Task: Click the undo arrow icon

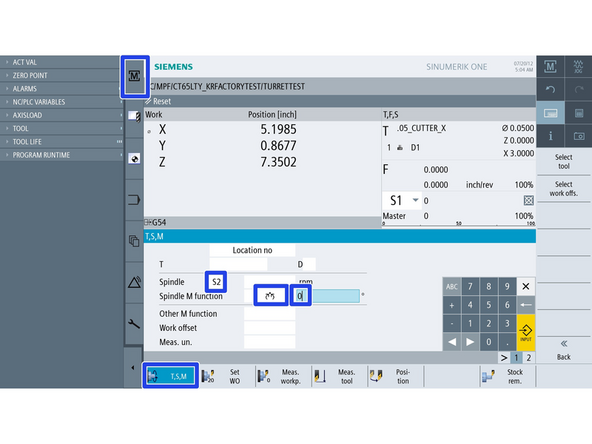Action: [550, 89]
